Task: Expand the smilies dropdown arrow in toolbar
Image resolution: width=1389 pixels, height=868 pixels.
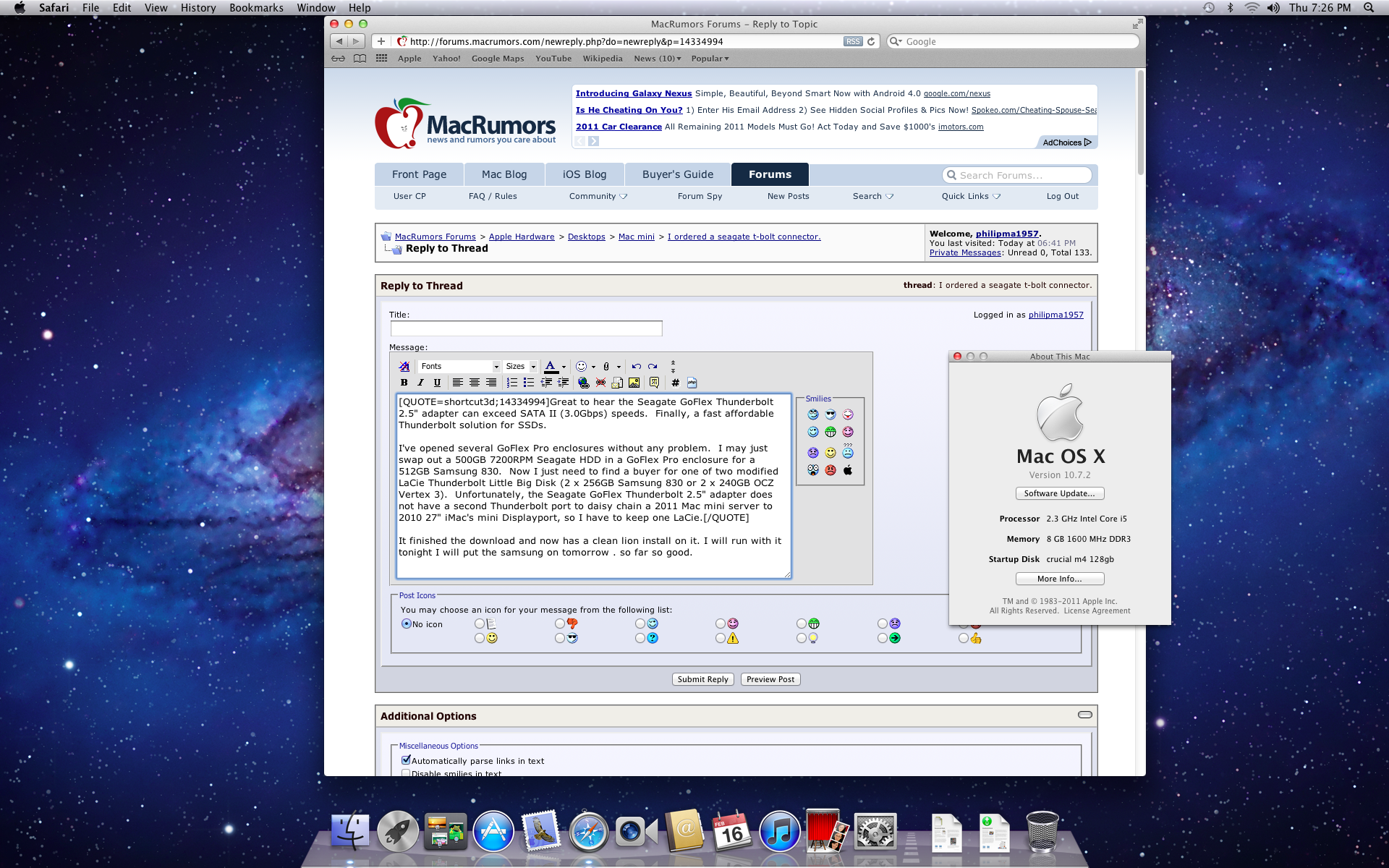Action: pyautogui.click(x=593, y=367)
